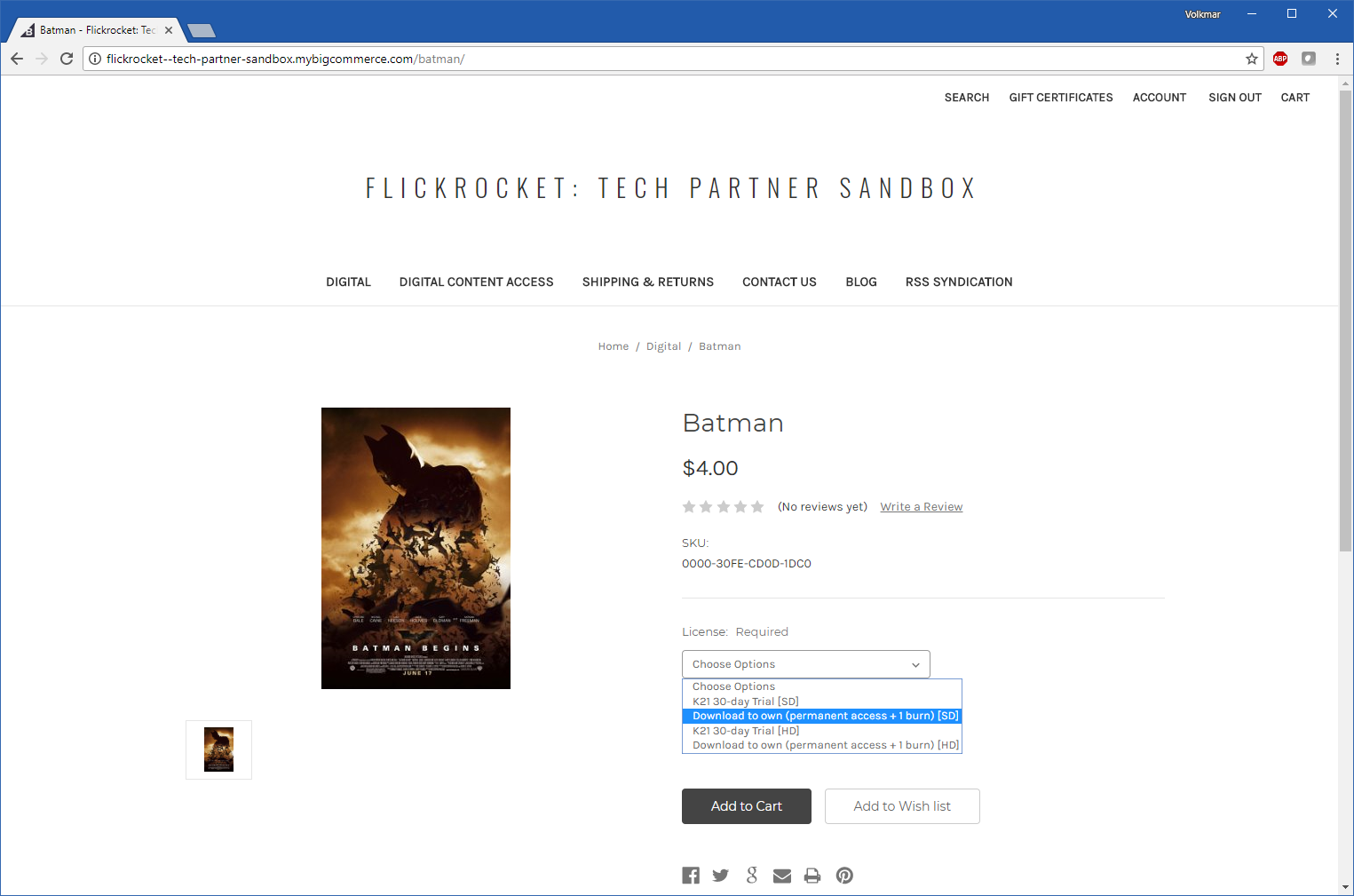This screenshot has width=1354, height=896.
Task: Pin product with Pinterest icon
Action: tap(844, 876)
